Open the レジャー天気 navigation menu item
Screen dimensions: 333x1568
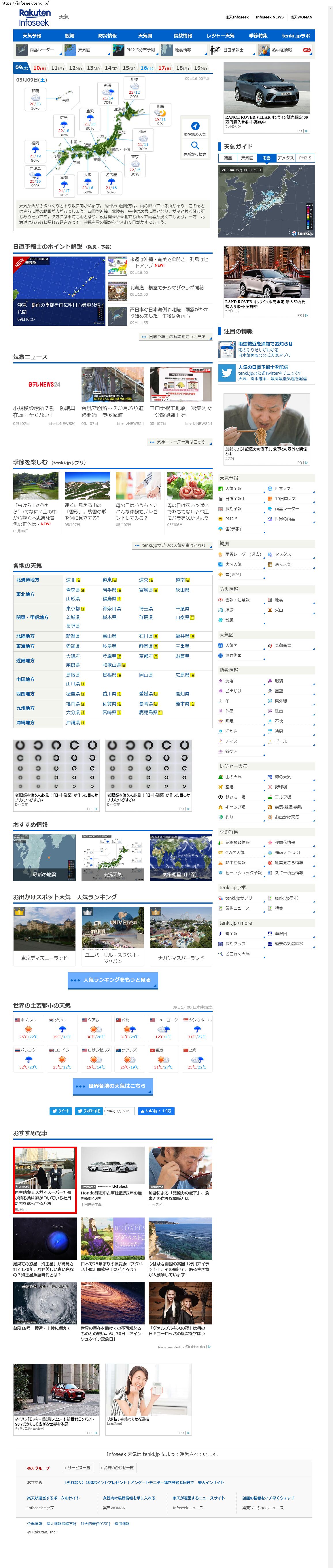pos(220,36)
